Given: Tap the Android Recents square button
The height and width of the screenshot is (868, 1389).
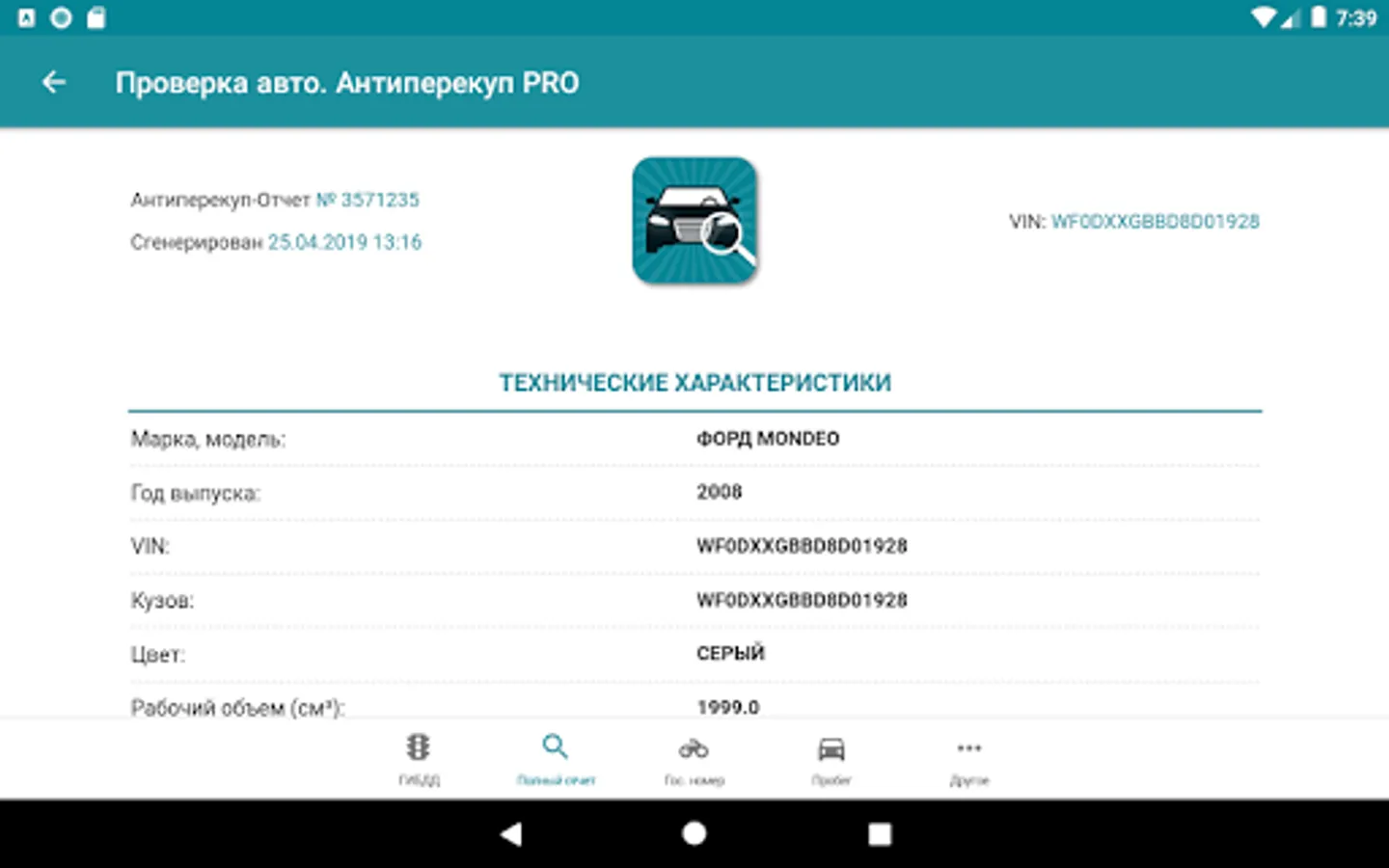Looking at the screenshot, I should click(x=879, y=834).
